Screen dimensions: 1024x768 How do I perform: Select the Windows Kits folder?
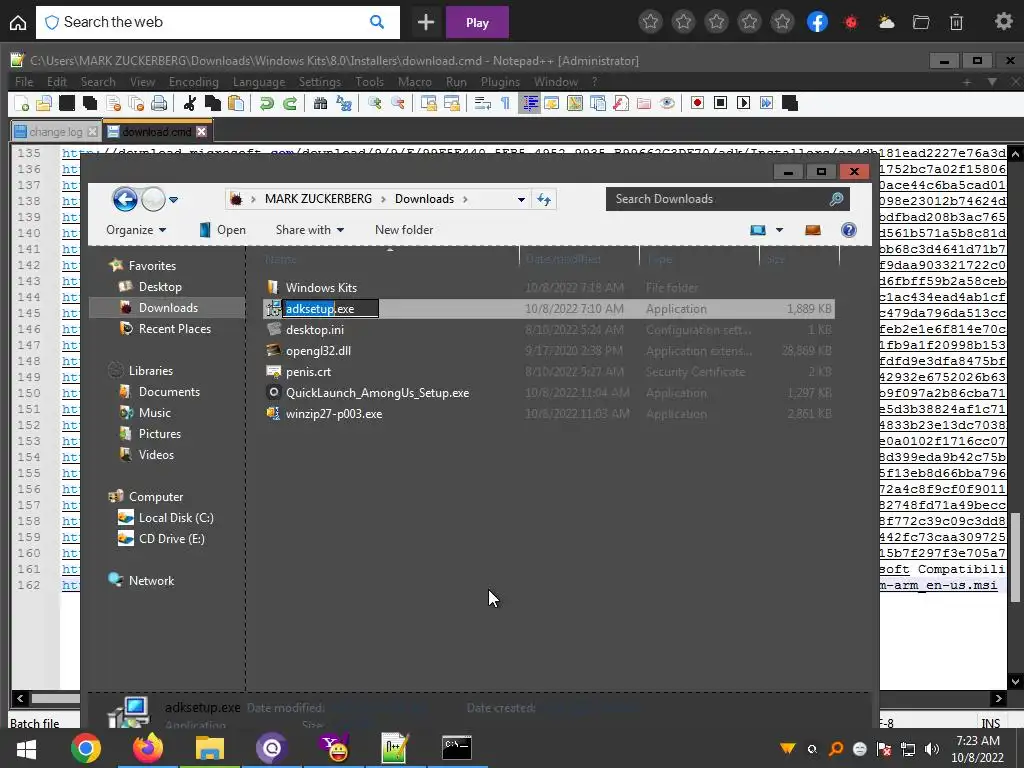point(321,287)
